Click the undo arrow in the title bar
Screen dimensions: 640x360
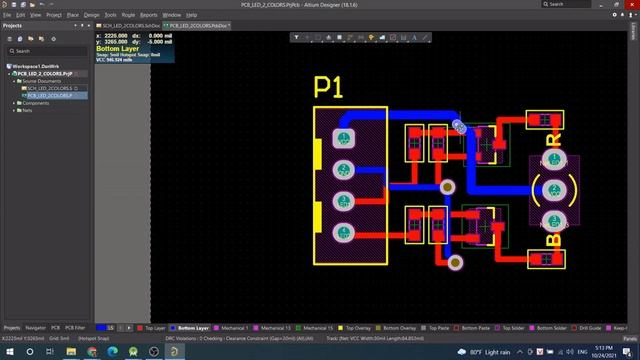point(42,4)
